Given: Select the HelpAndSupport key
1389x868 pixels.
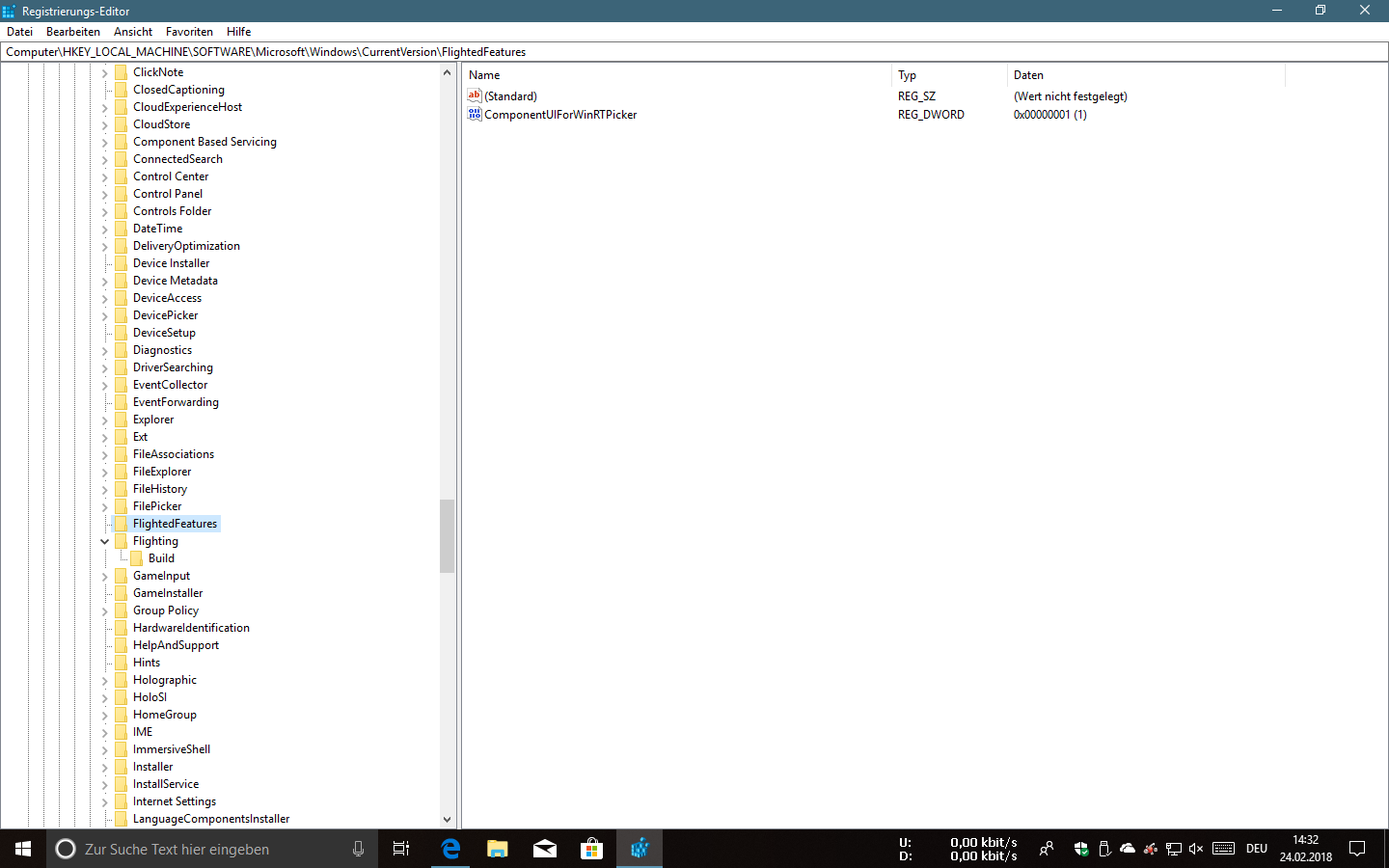Looking at the screenshot, I should 176,645.
